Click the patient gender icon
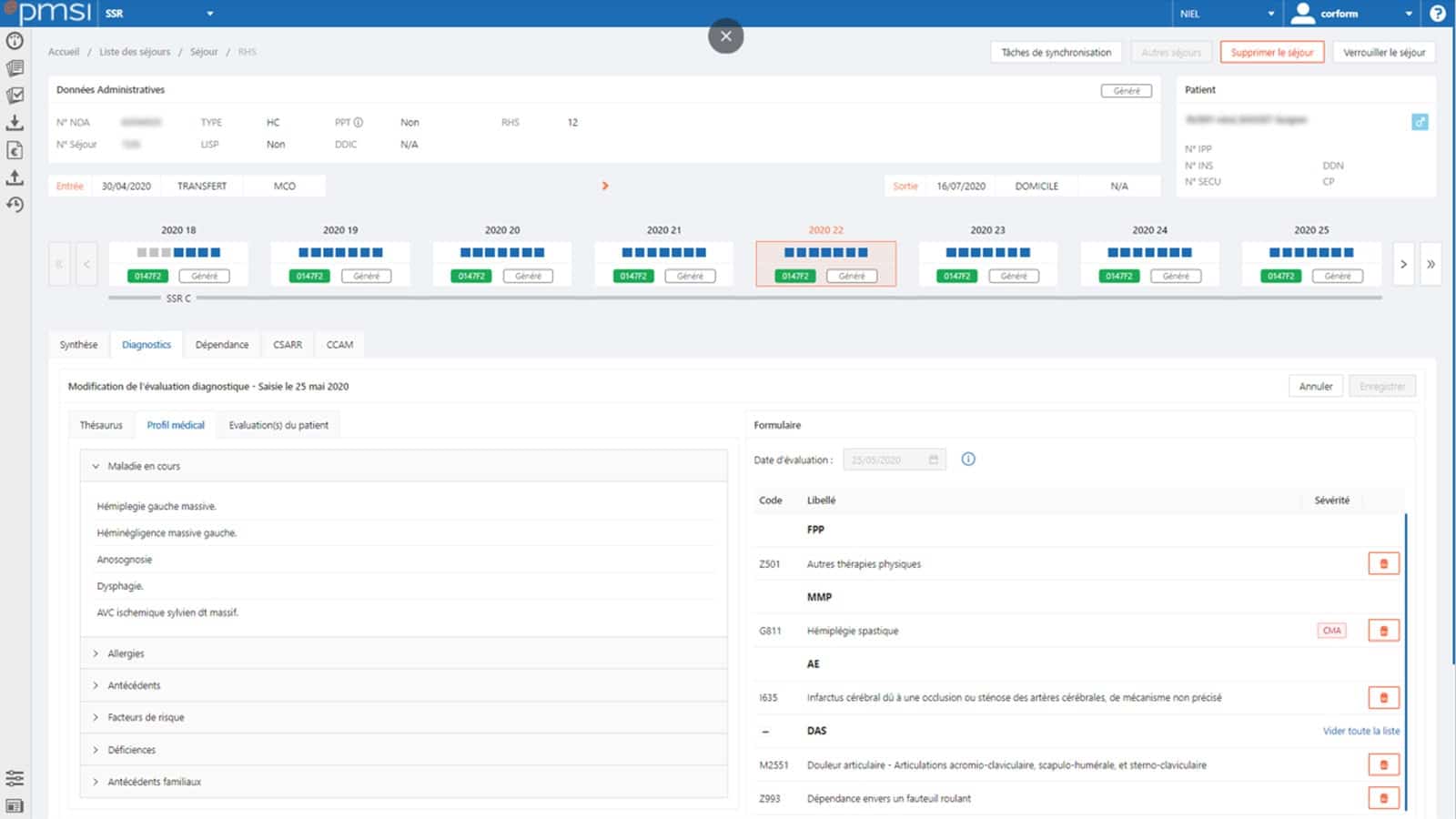1456x819 pixels. pos(1420,122)
